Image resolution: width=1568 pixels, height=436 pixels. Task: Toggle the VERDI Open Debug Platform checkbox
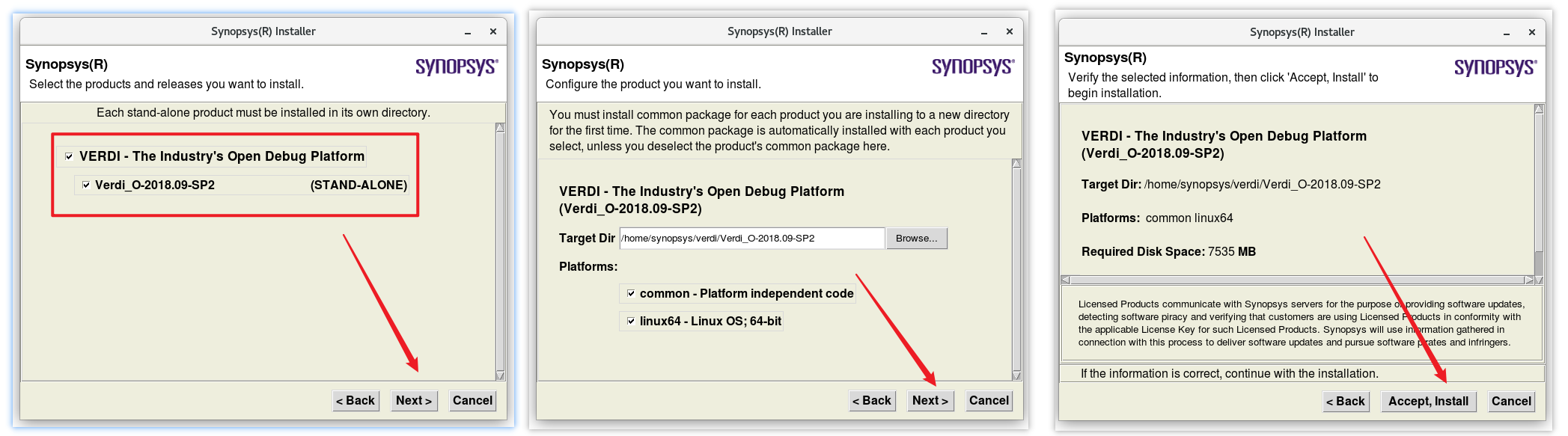coord(69,156)
